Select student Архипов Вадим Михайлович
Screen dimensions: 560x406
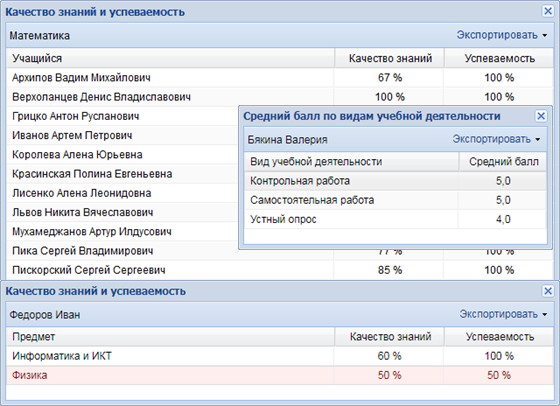[280, 77]
